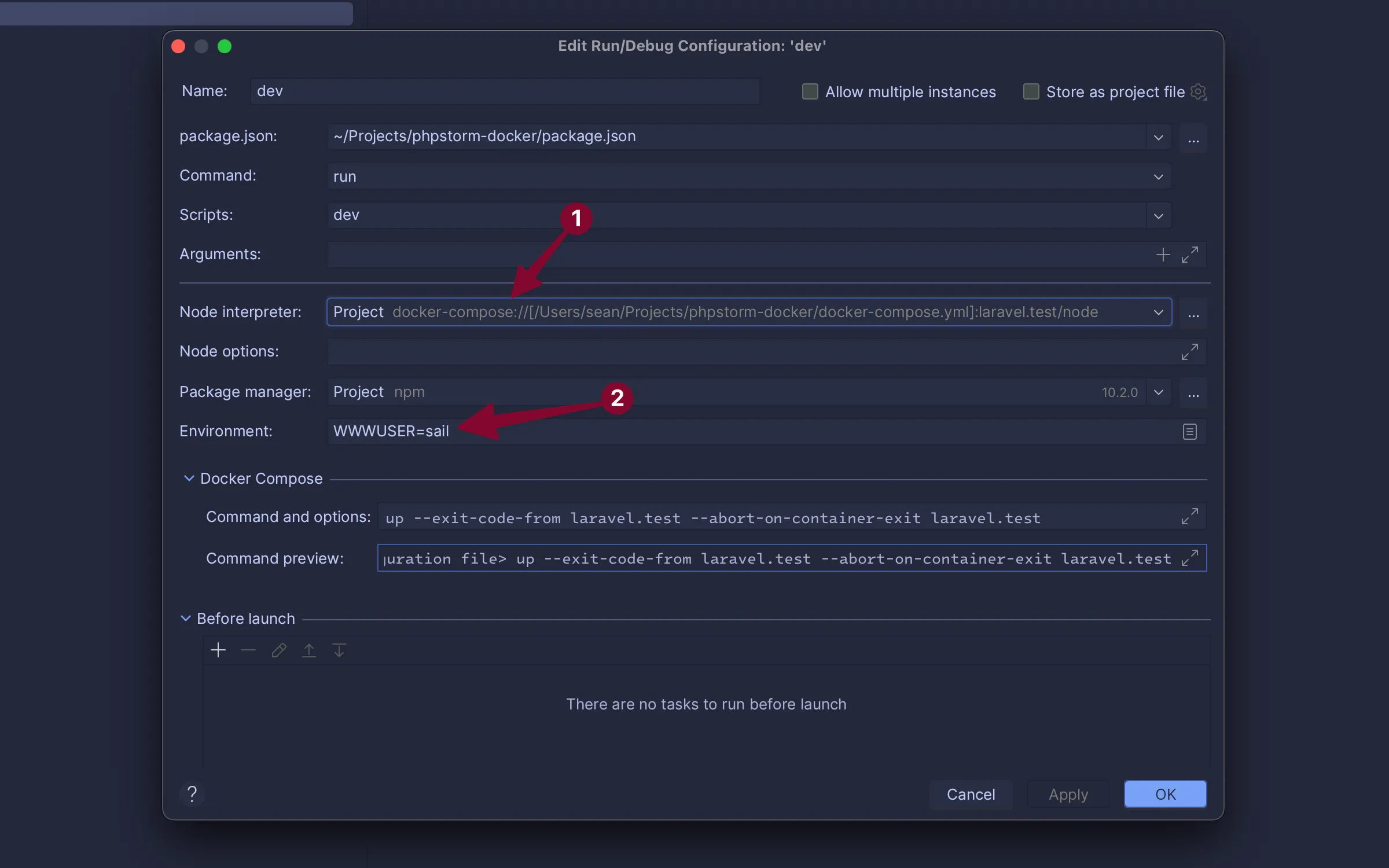Open the package.json path dropdown
This screenshot has height=868, width=1389.
tap(1159, 138)
